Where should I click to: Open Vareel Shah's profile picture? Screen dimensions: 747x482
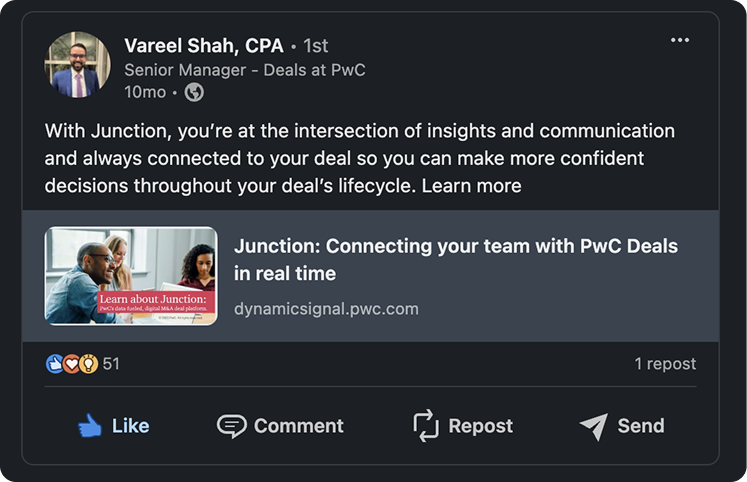[x=78, y=65]
